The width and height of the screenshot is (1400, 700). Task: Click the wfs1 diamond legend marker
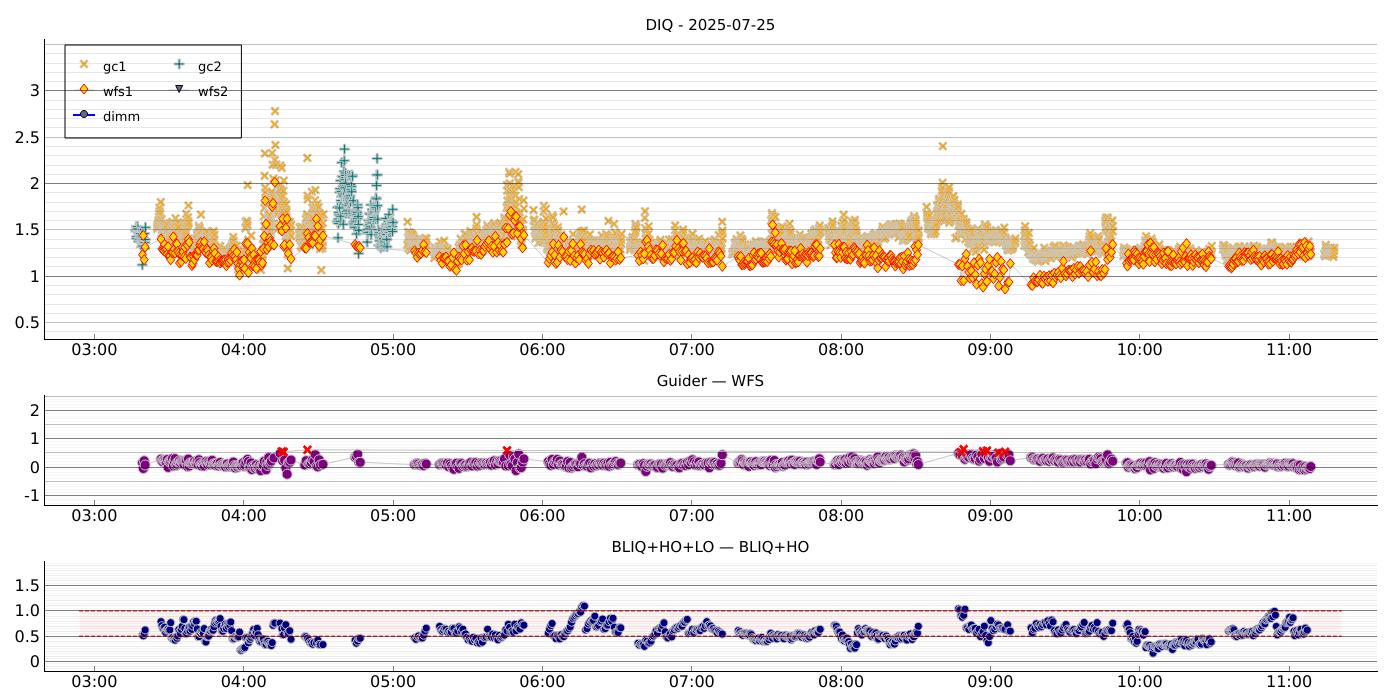(x=84, y=91)
